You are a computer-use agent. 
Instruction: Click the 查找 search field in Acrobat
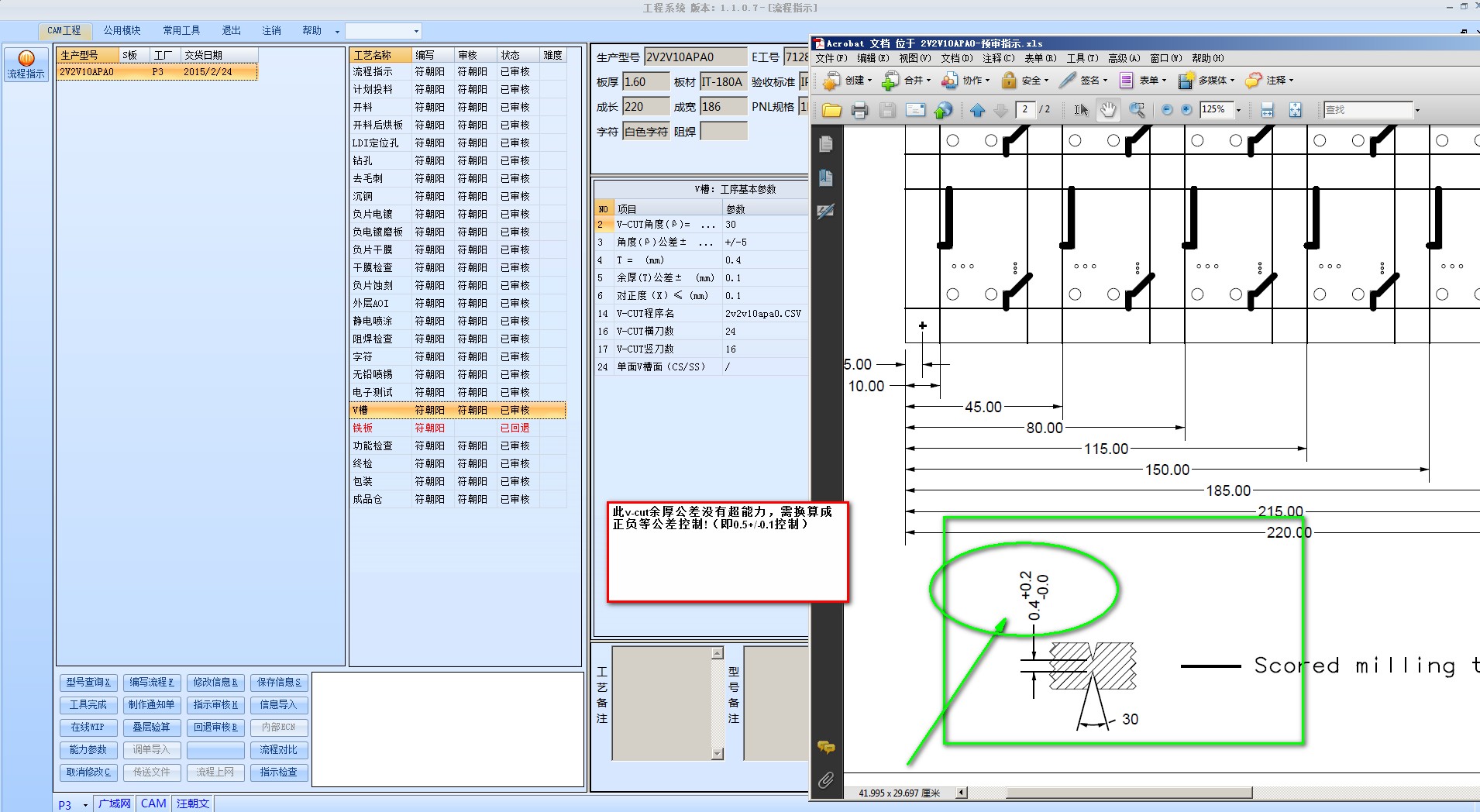tap(1368, 110)
